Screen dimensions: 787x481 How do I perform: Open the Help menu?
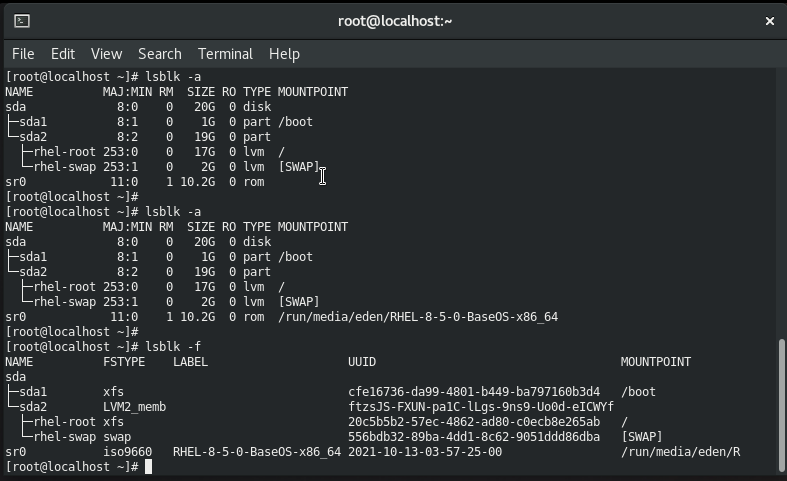point(284,54)
